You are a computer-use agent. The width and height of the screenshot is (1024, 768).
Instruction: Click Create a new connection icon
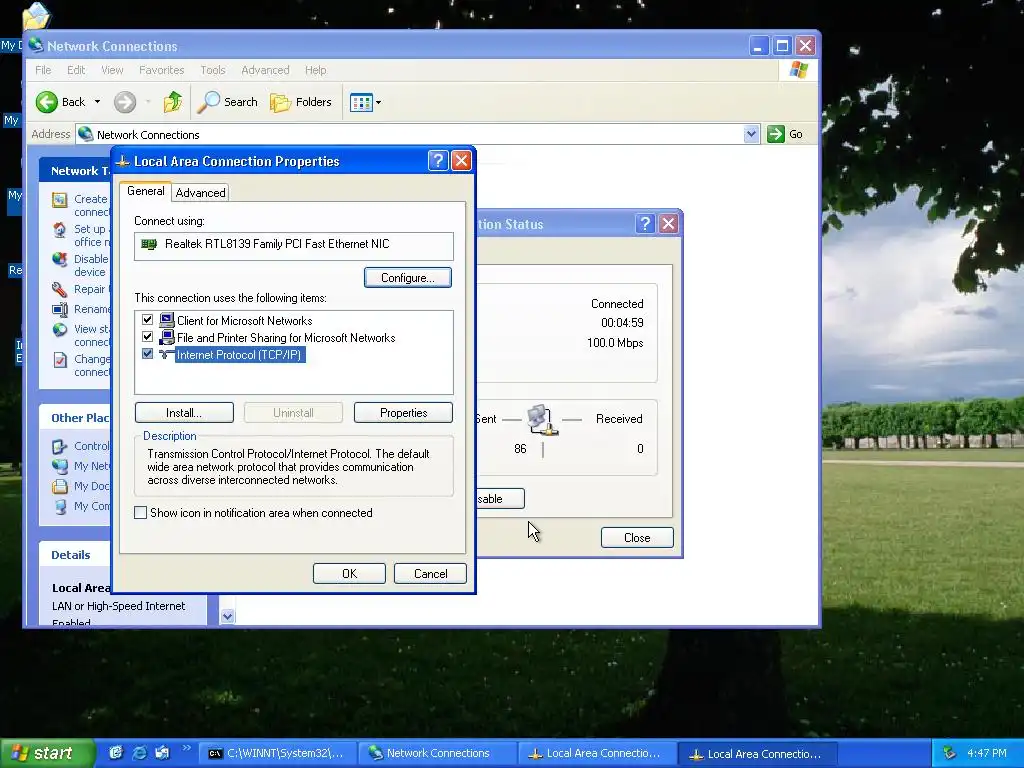pos(59,200)
